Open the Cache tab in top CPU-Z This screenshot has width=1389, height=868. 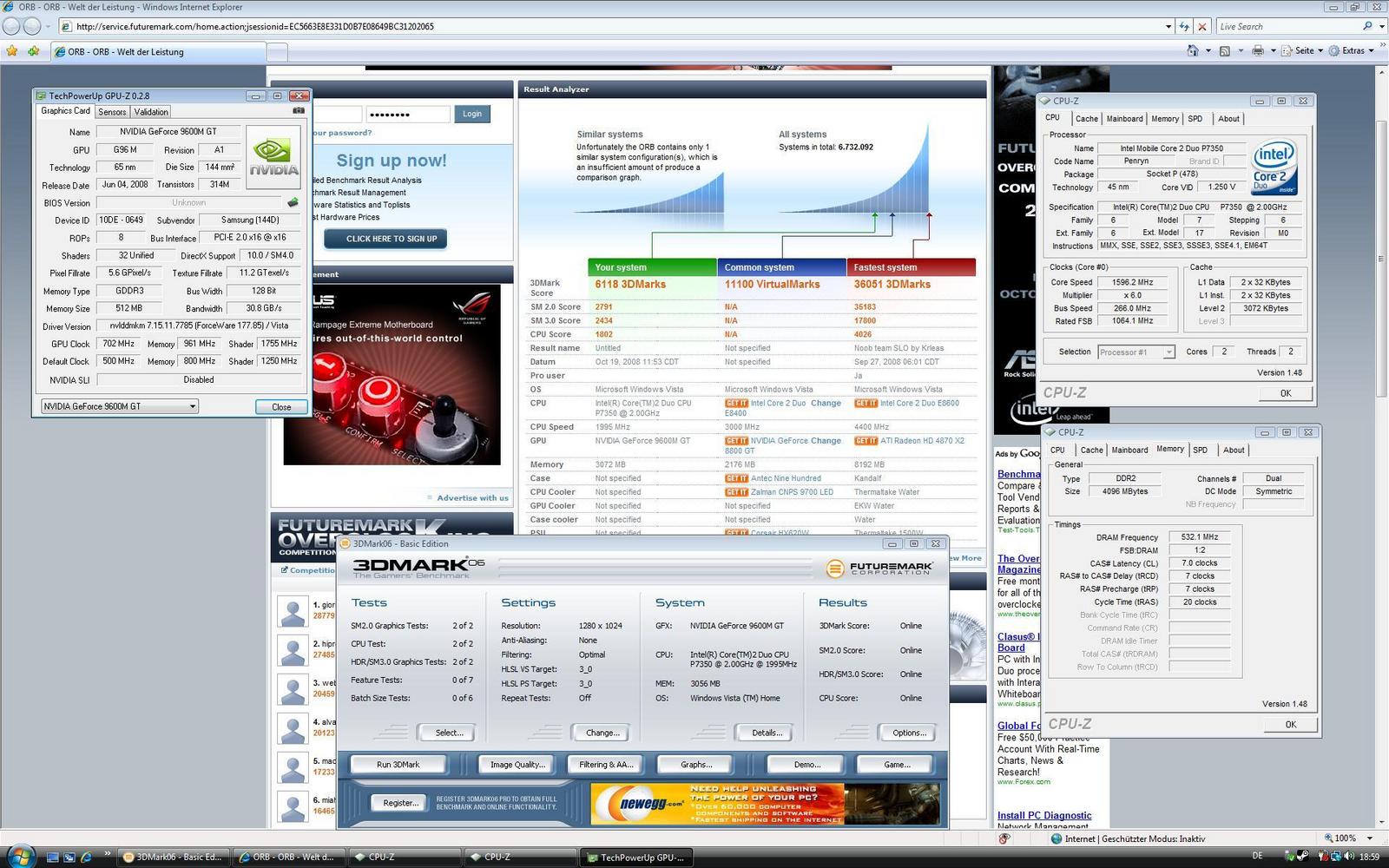click(x=1087, y=119)
